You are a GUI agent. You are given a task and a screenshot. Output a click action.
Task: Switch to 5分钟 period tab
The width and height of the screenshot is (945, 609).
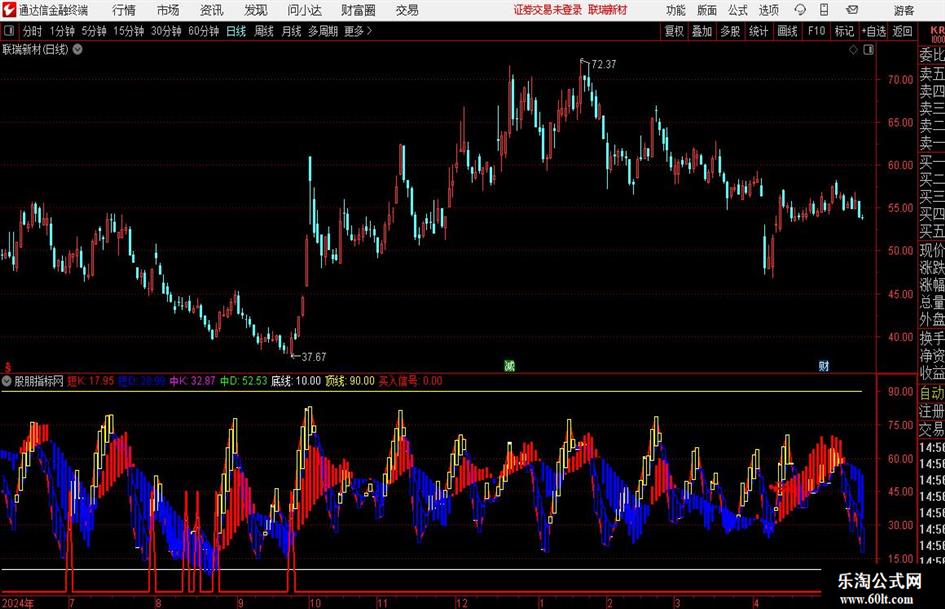click(93, 31)
